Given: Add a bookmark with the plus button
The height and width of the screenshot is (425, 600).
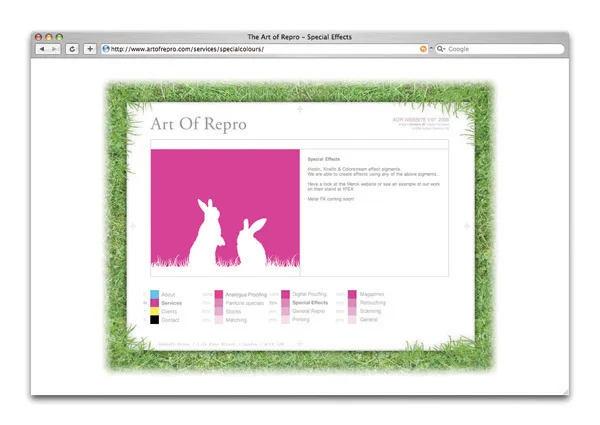Looking at the screenshot, I should click(90, 49).
